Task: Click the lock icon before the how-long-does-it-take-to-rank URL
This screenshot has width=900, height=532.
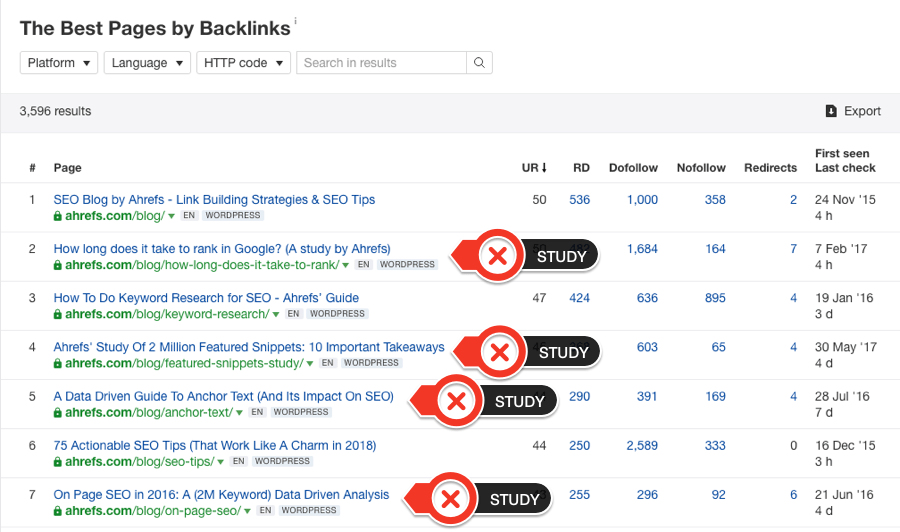Action: pyautogui.click(x=57, y=265)
